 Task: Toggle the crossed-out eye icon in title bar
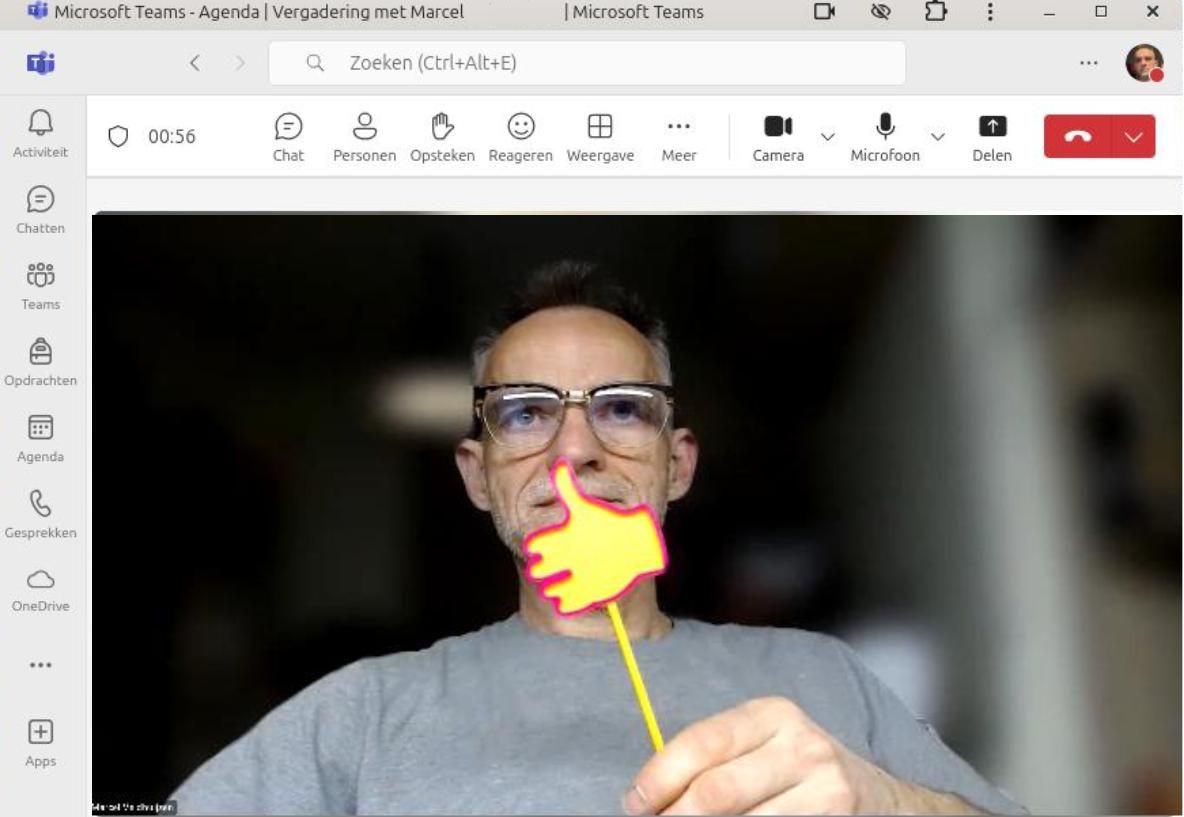880,11
